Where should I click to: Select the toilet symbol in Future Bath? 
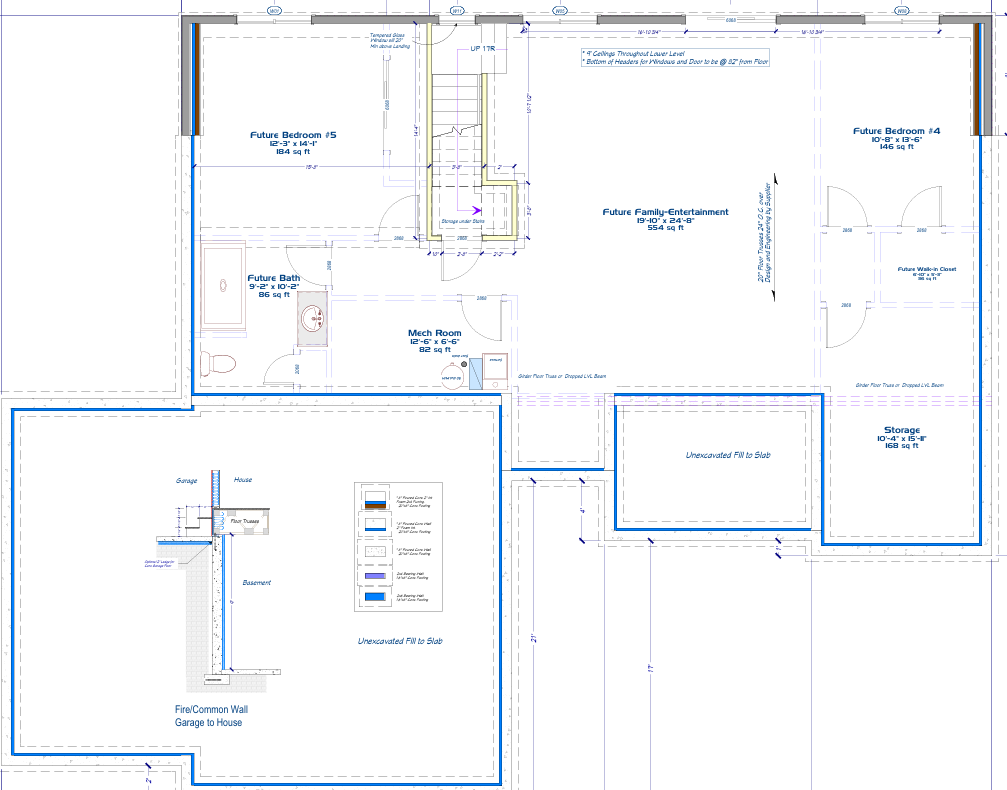click(x=218, y=364)
